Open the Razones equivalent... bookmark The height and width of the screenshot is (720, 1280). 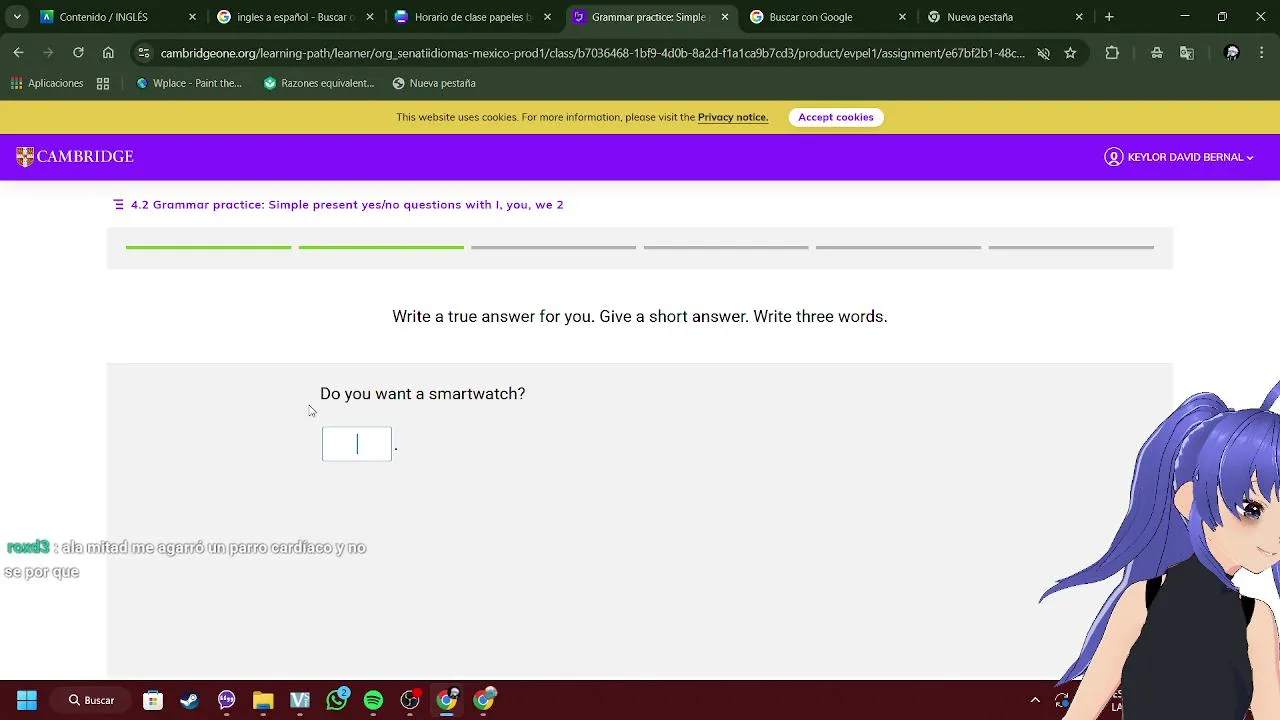318,83
